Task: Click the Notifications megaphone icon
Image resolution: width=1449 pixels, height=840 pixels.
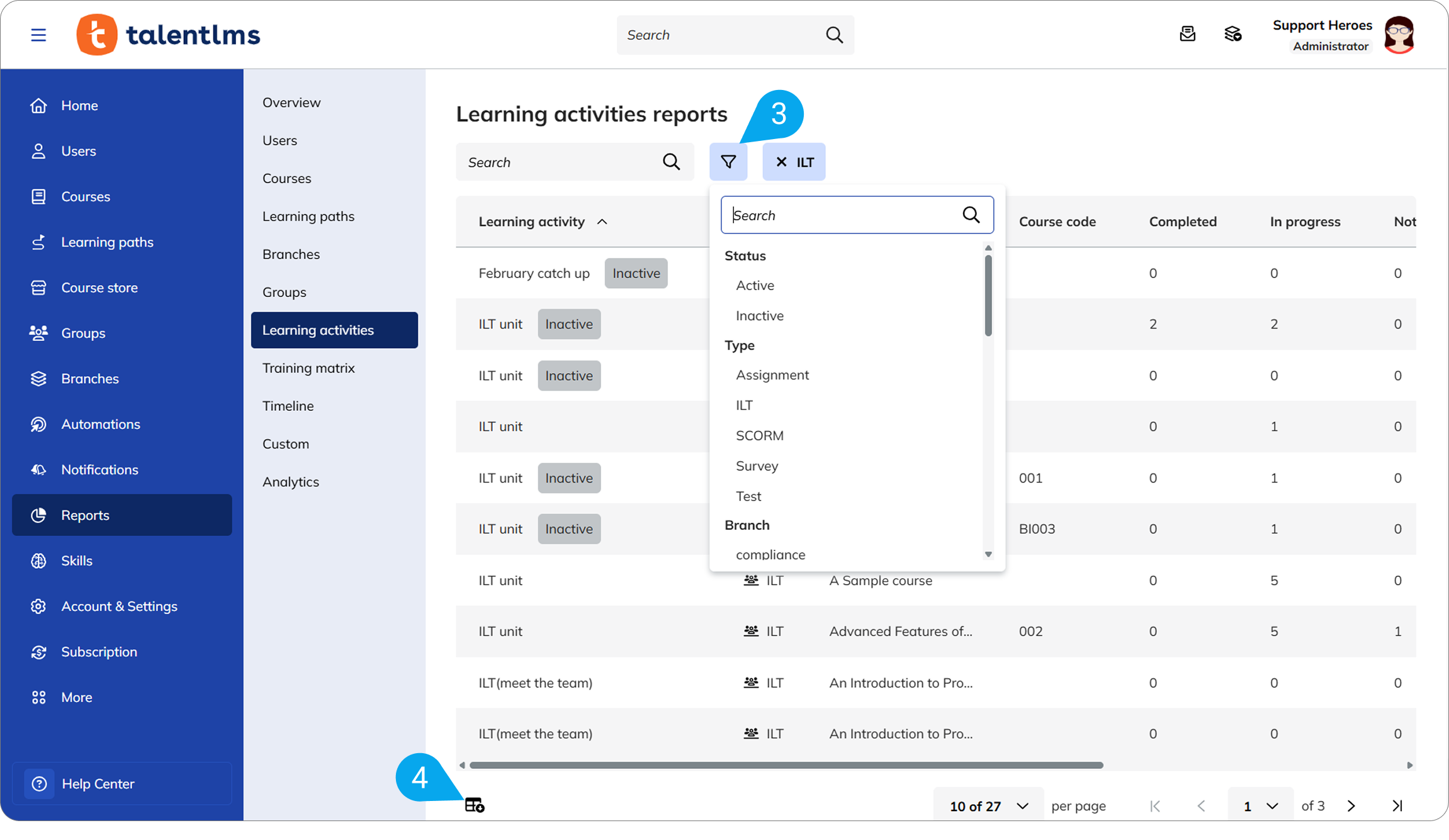Action: coord(38,469)
